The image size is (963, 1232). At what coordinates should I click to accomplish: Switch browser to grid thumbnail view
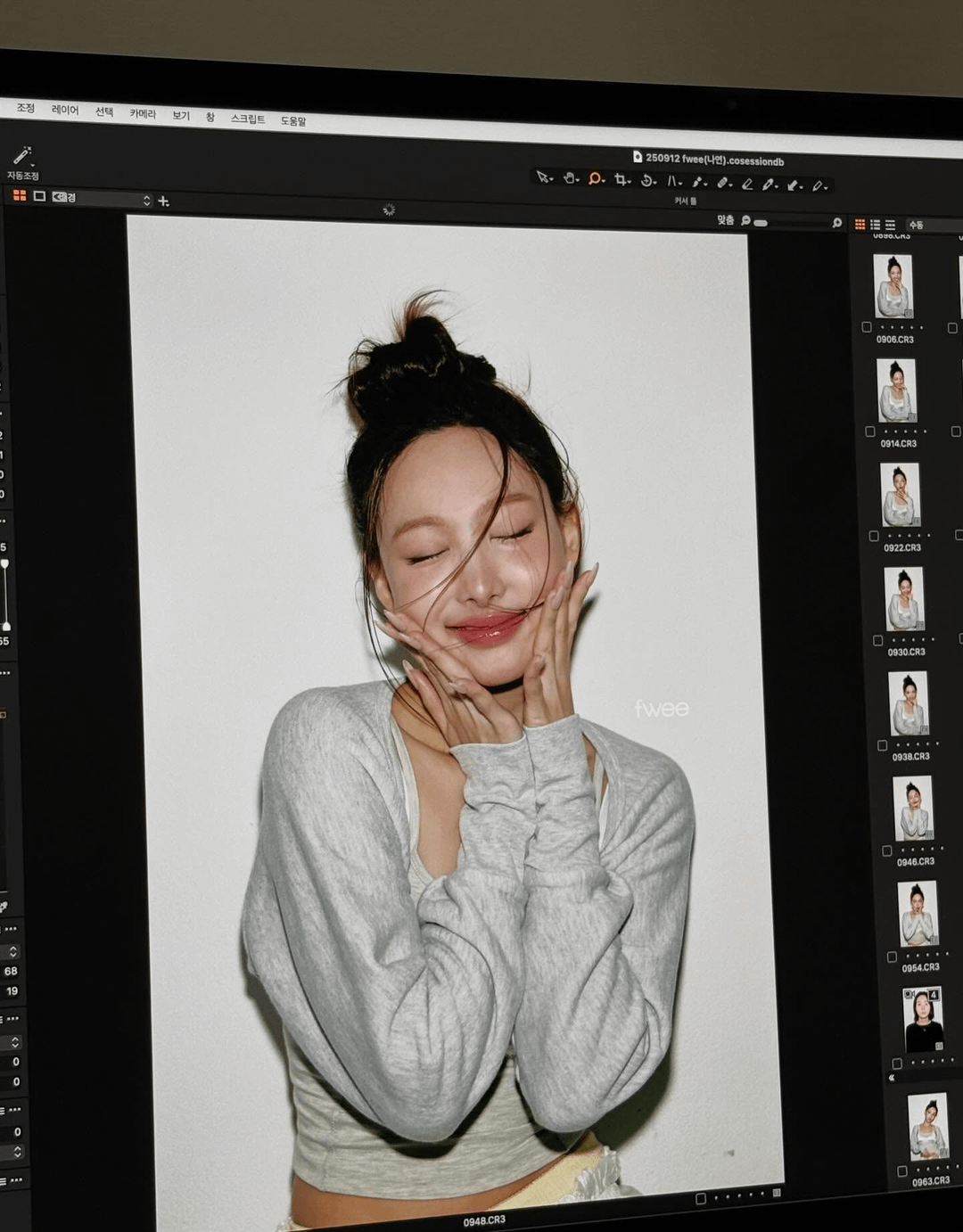[860, 224]
